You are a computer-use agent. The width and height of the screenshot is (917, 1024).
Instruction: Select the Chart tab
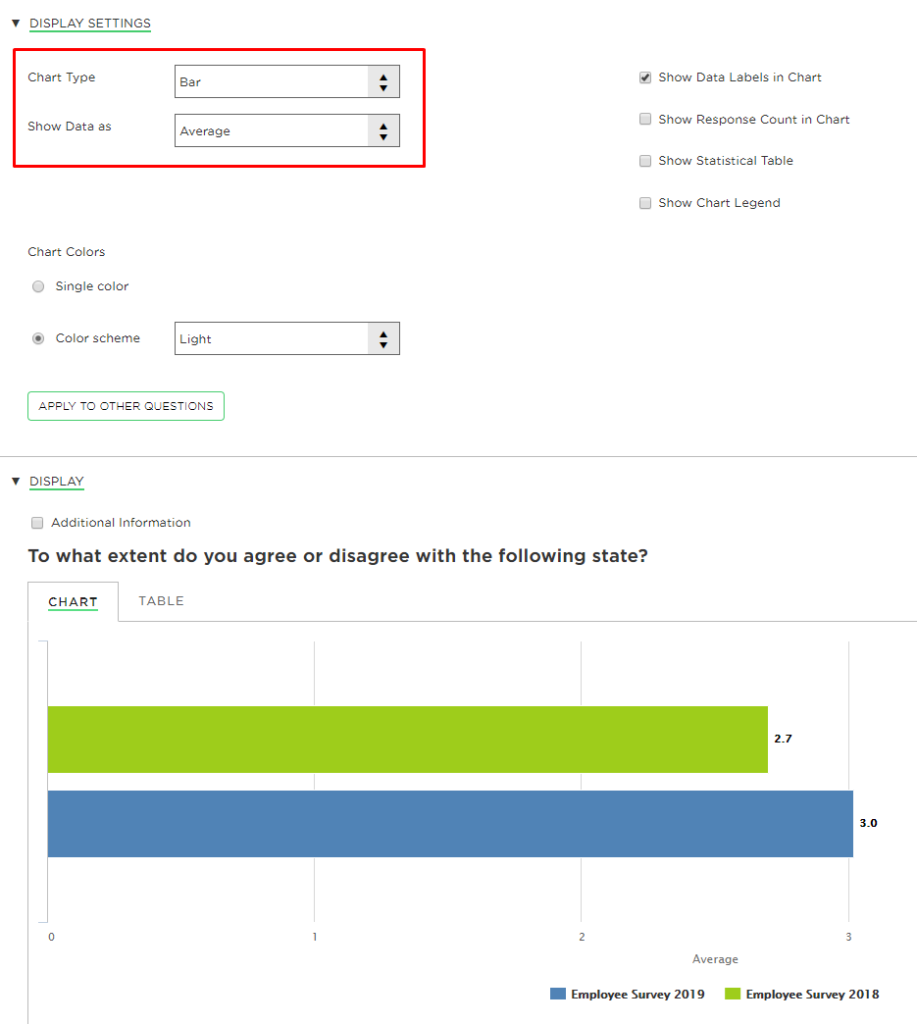pyautogui.click(x=73, y=602)
